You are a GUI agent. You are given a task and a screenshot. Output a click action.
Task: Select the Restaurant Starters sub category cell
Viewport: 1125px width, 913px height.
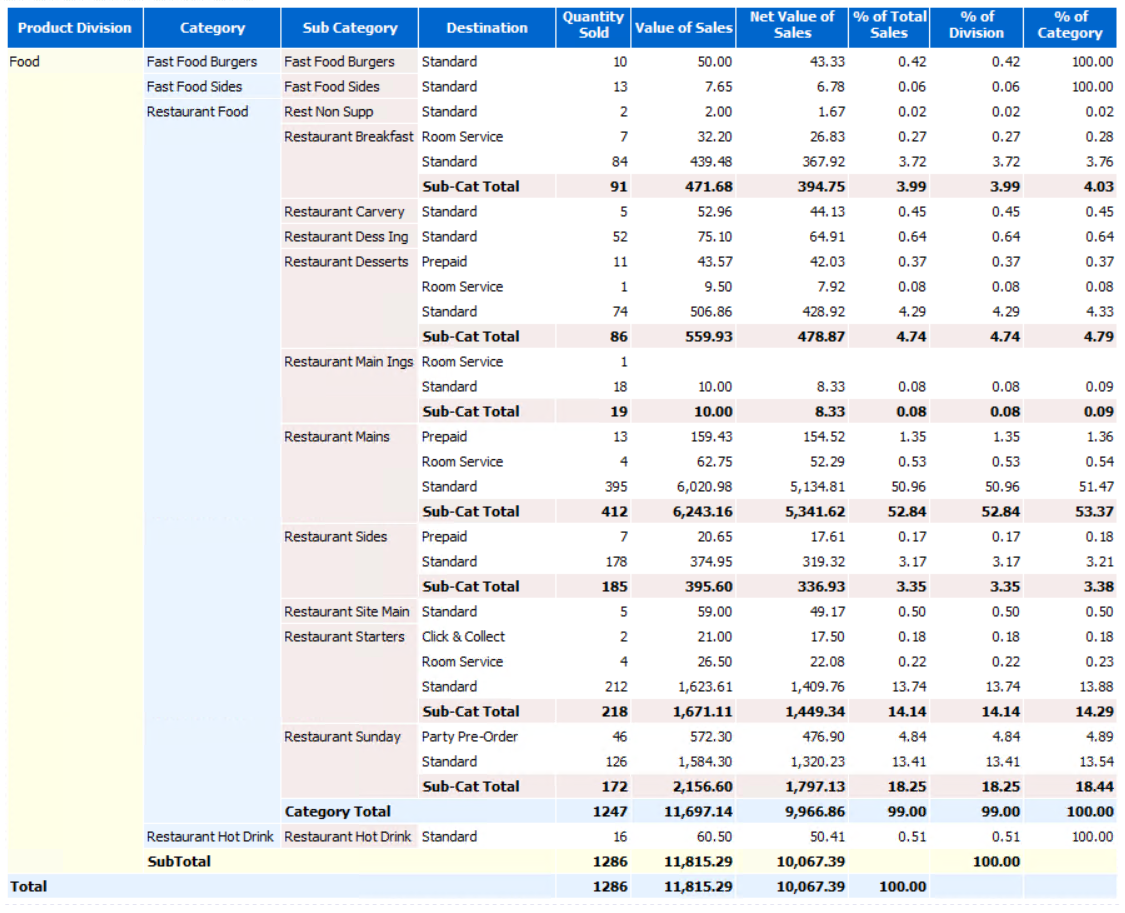(344, 637)
